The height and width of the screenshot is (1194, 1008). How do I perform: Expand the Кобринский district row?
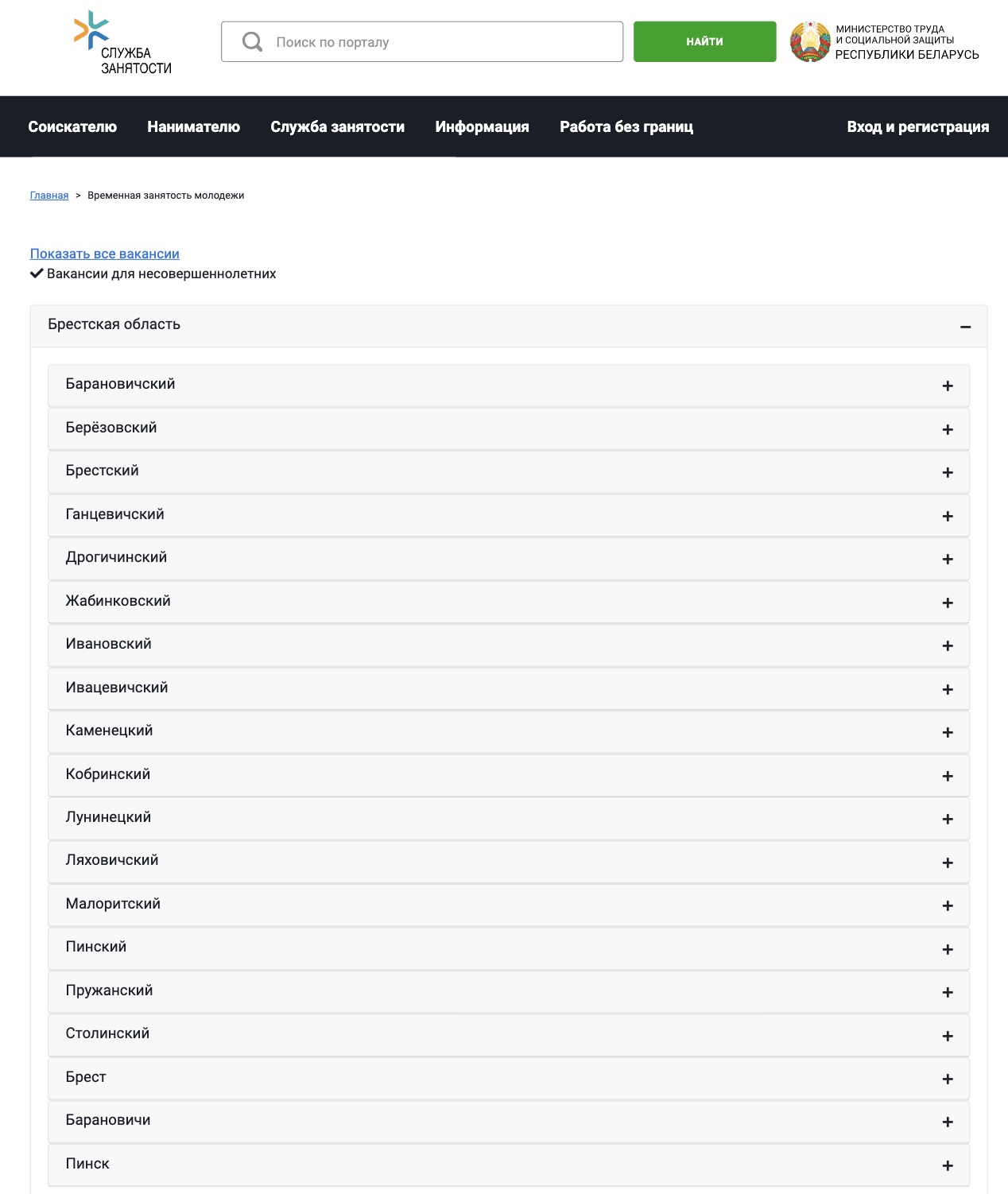click(507, 775)
